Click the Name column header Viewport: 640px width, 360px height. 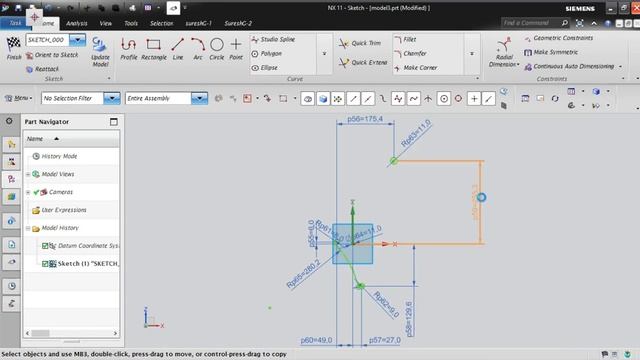tap(35, 139)
